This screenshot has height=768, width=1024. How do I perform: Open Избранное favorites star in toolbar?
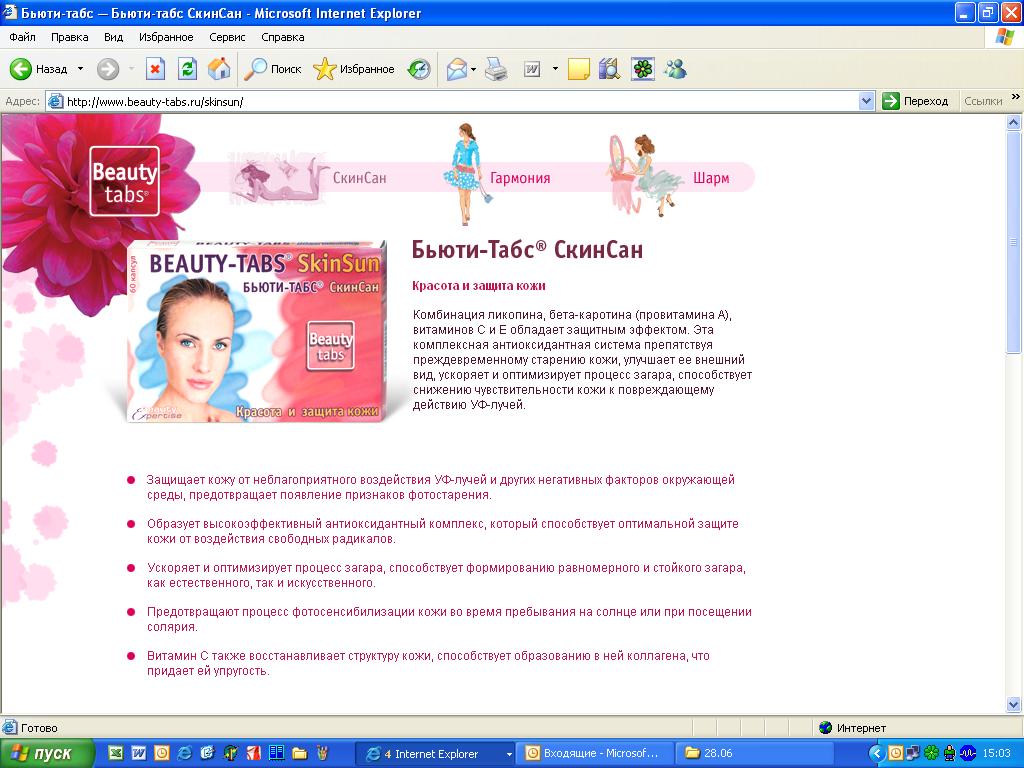[353, 69]
